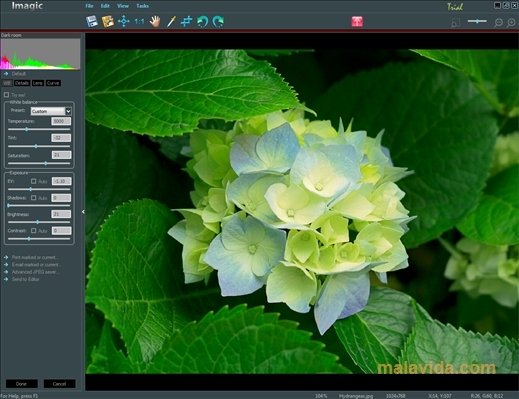Enable Auto checkbox for Contrast
The width and height of the screenshot is (519, 399).
click(x=34, y=230)
